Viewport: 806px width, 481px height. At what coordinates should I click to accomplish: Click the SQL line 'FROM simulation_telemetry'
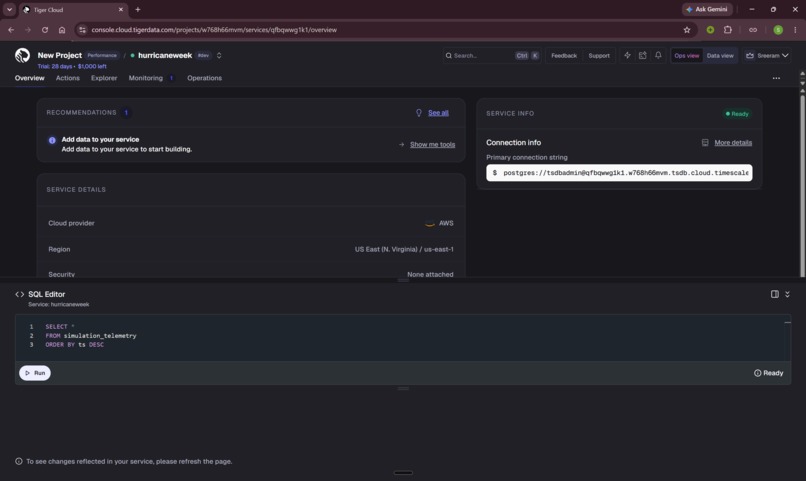(x=91, y=336)
